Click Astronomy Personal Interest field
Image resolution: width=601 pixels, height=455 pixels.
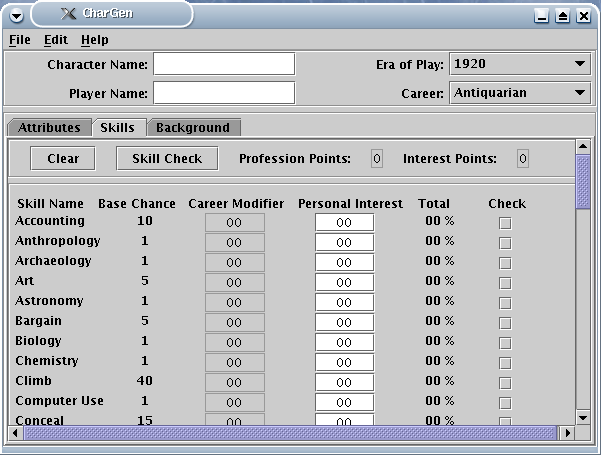point(344,302)
